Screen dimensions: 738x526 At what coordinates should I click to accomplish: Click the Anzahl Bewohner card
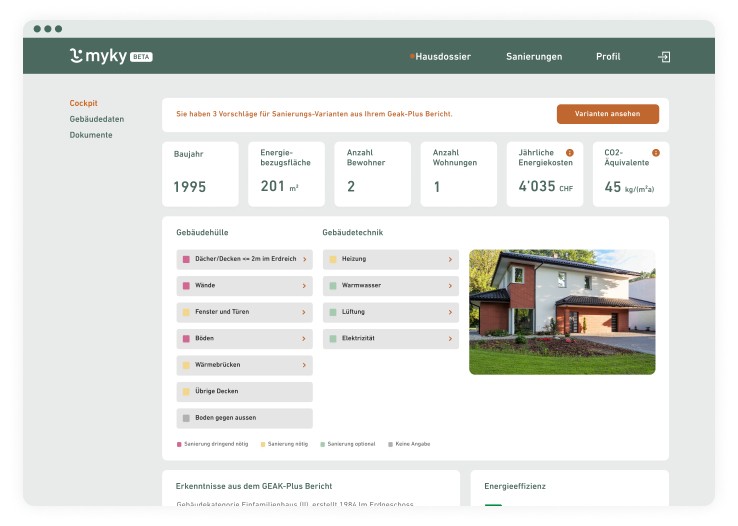372,174
